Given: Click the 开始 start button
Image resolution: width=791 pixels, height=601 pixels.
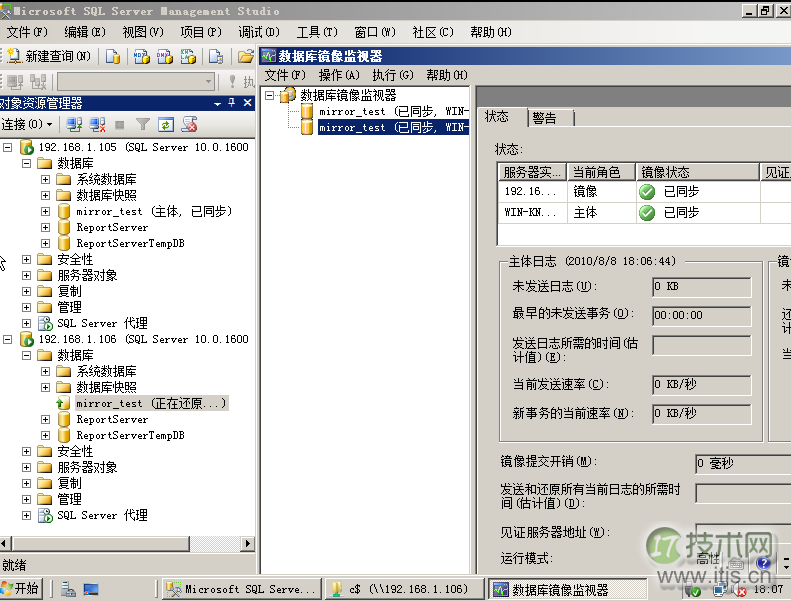Looking at the screenshot, I should [21, 588].
